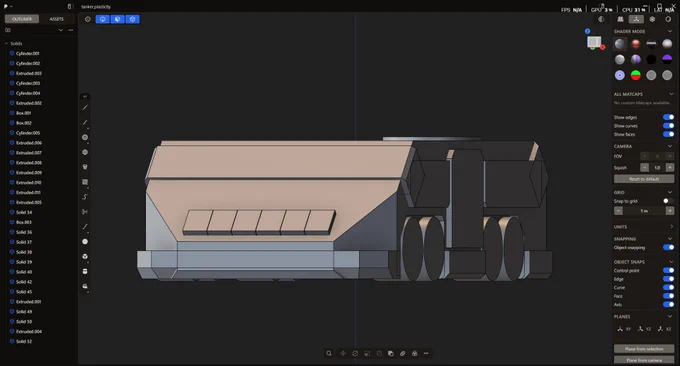Select the white cylinder tool in the left toolbar
Viewport: 680px width, 366px height.
85,271
